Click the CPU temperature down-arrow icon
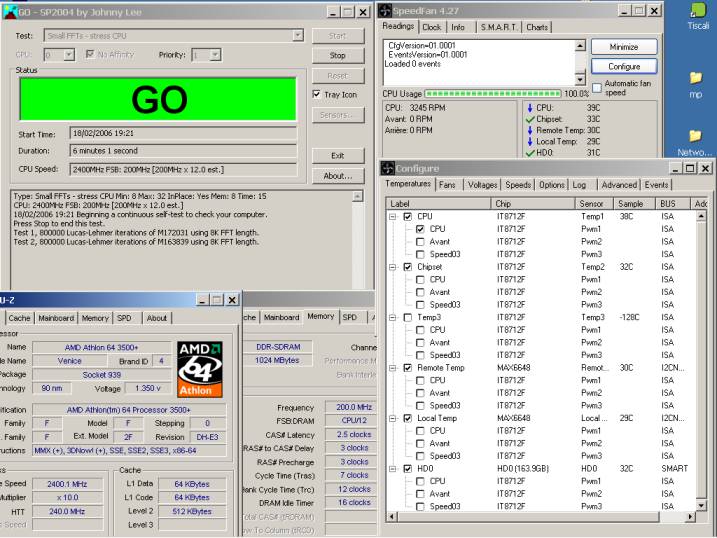The width and height of the screenshot is (717, 538). 529,106
